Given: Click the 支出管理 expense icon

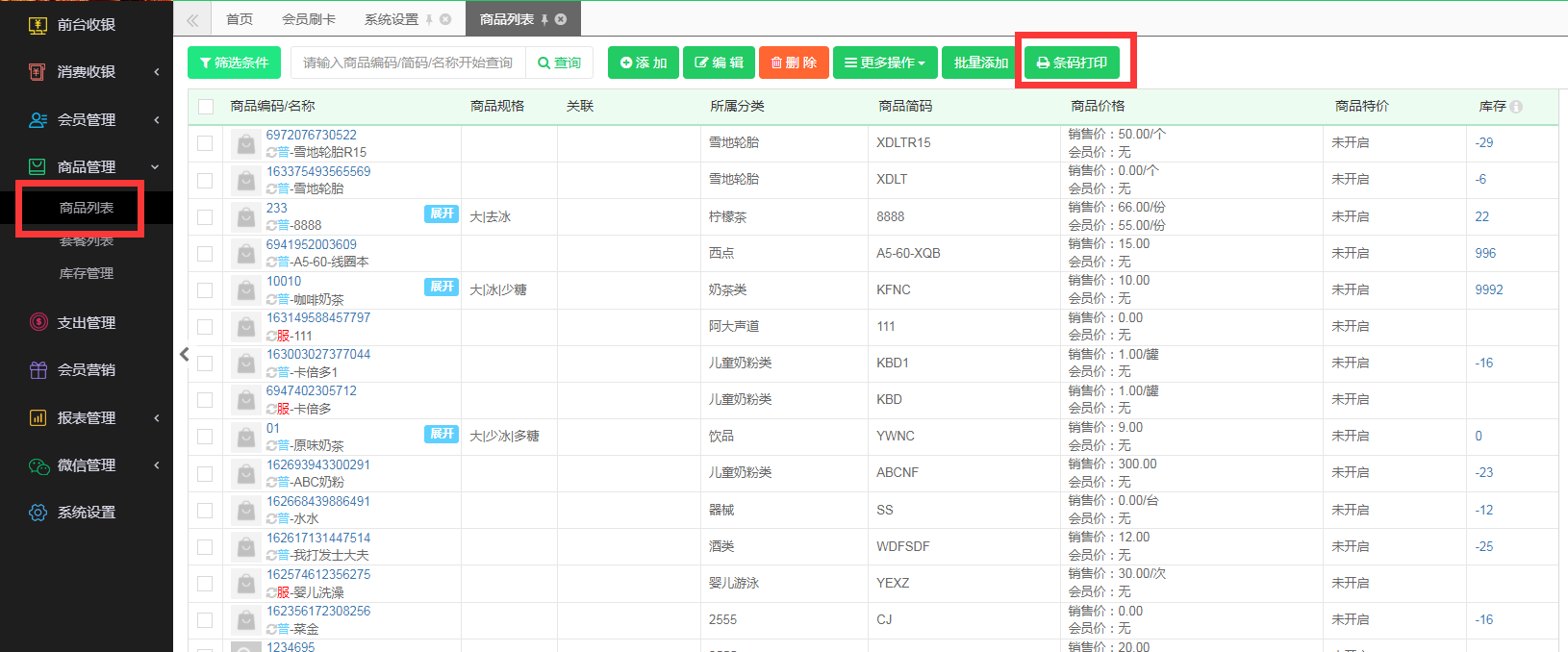Looking at the screenshot, I should (x=38, y=323).
